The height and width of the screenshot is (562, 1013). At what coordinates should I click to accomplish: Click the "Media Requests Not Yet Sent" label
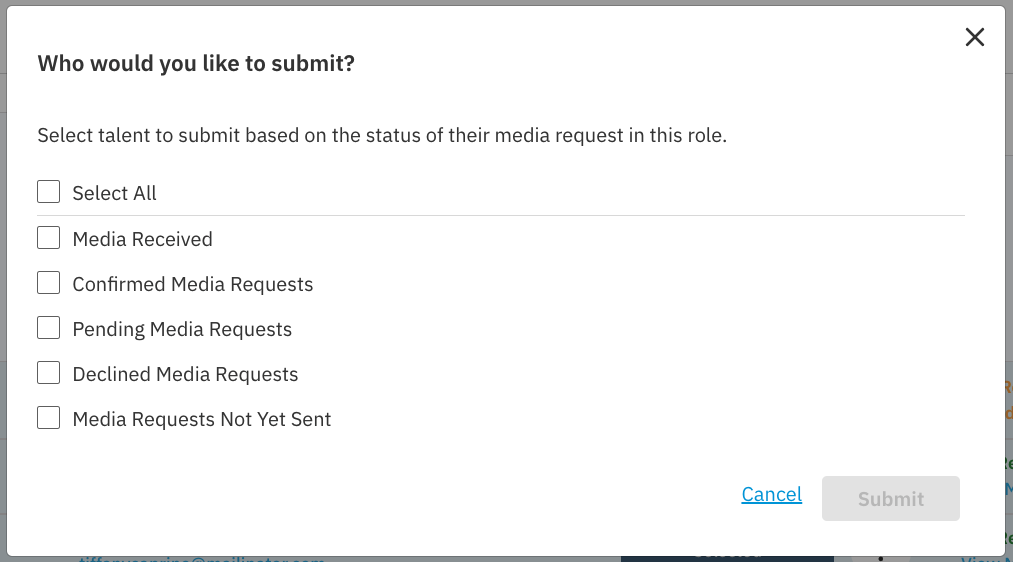[201, 419]
